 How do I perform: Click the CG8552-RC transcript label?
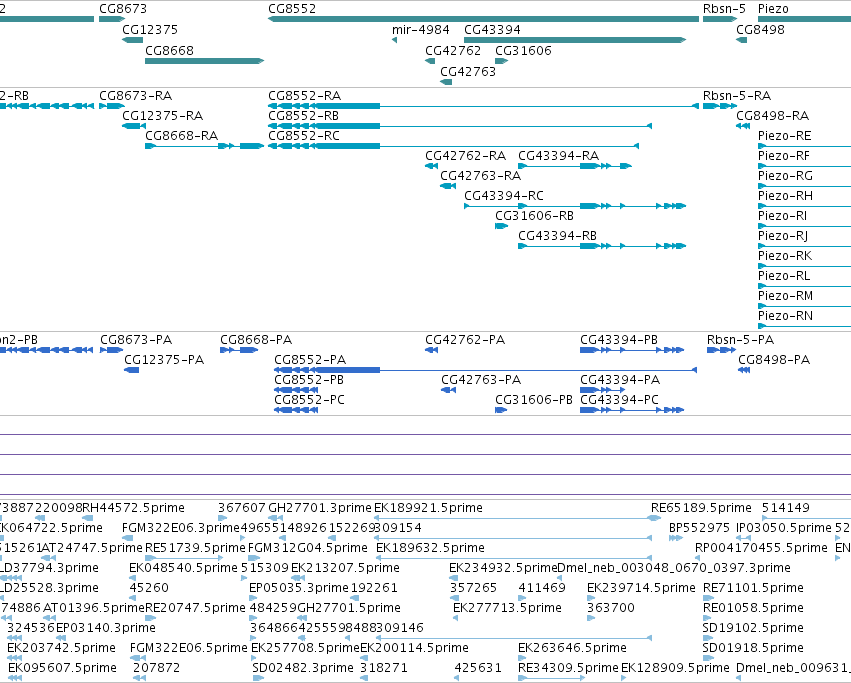pyautogui.click(x=304, y=136)
